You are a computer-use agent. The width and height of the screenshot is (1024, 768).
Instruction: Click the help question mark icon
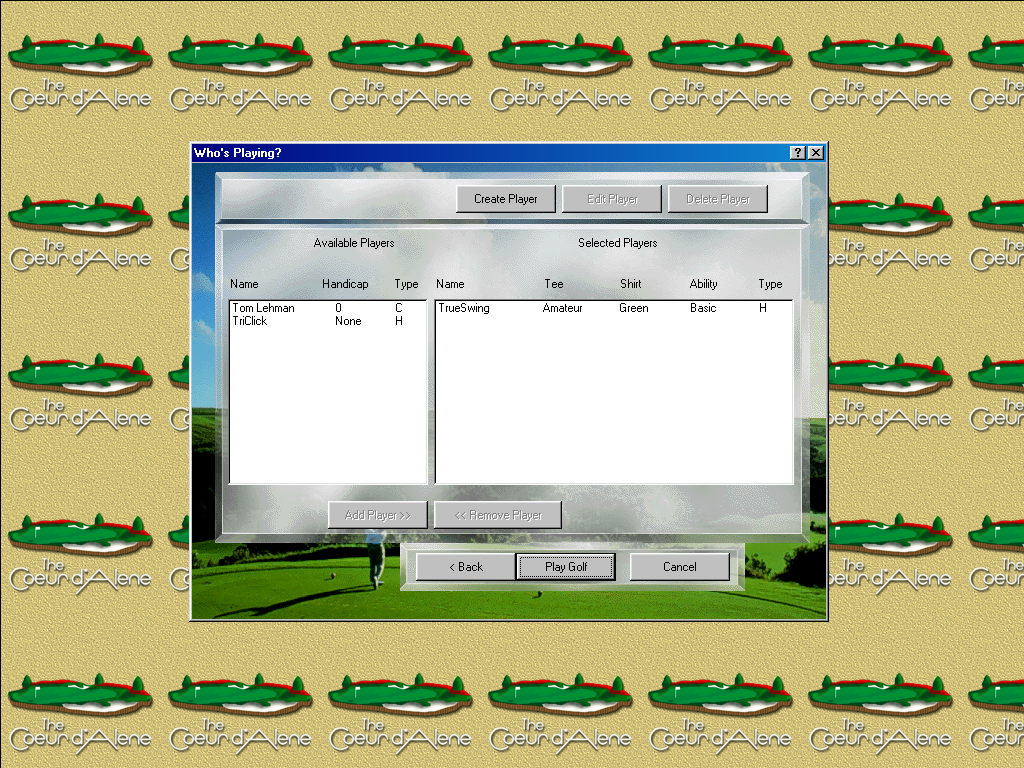pos(797,152)
